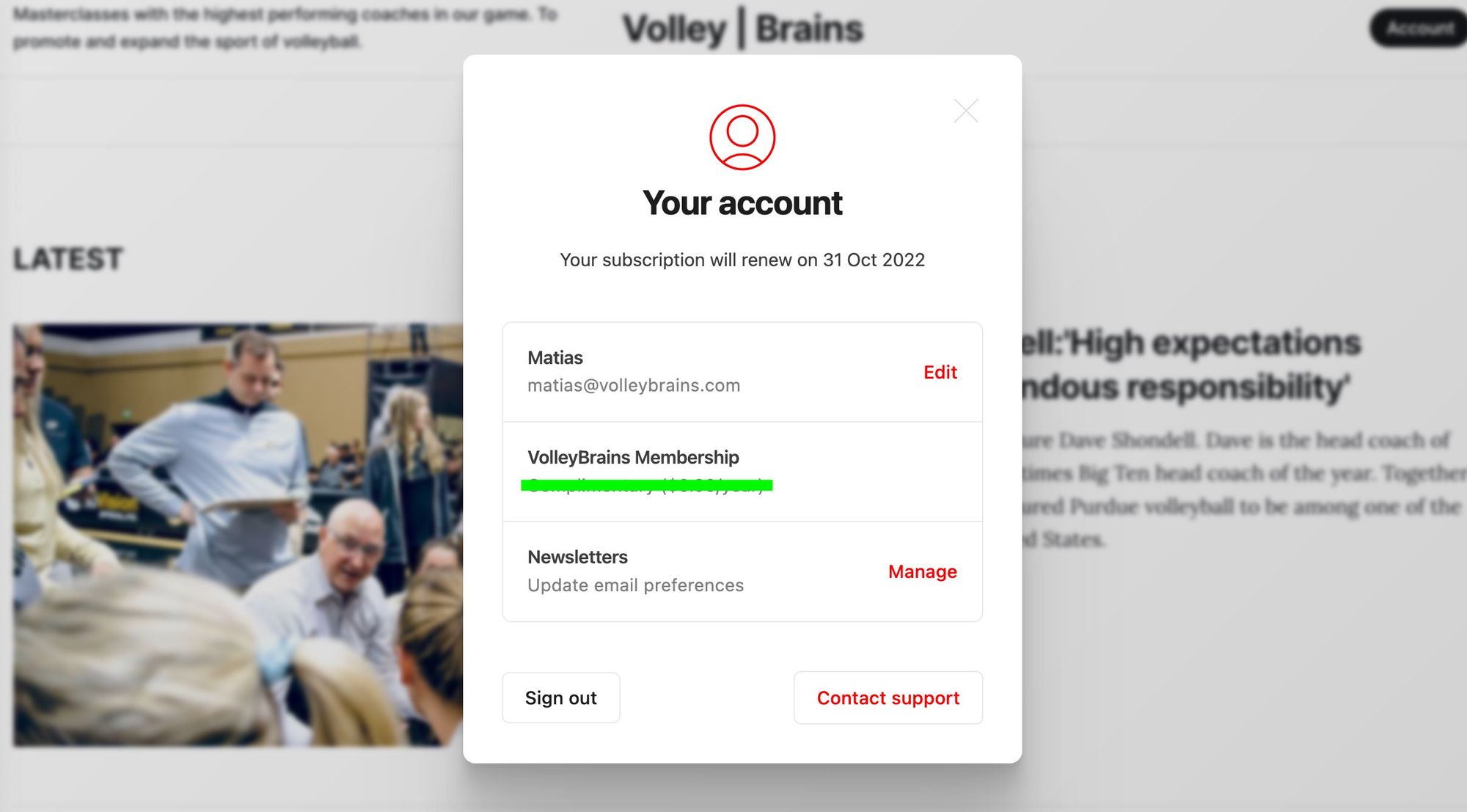
Task: Open the 'High expectations' article headline
Action: click(1192, 365)
